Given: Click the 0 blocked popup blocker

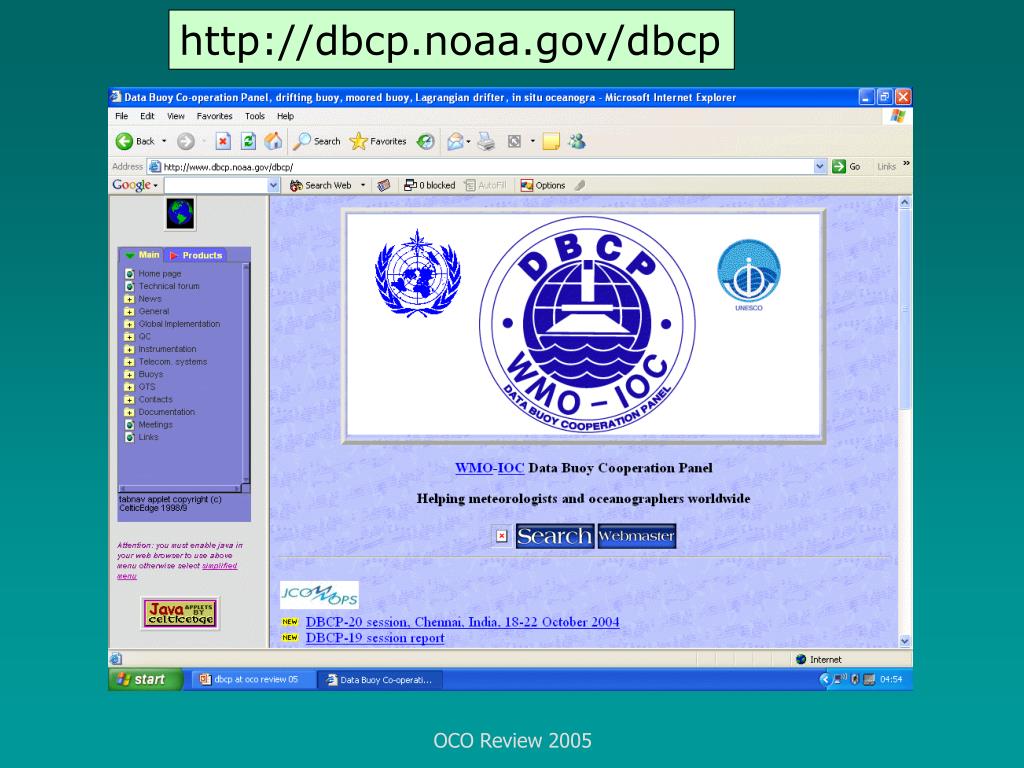Looking at the screenshot, I should point(429,185).
